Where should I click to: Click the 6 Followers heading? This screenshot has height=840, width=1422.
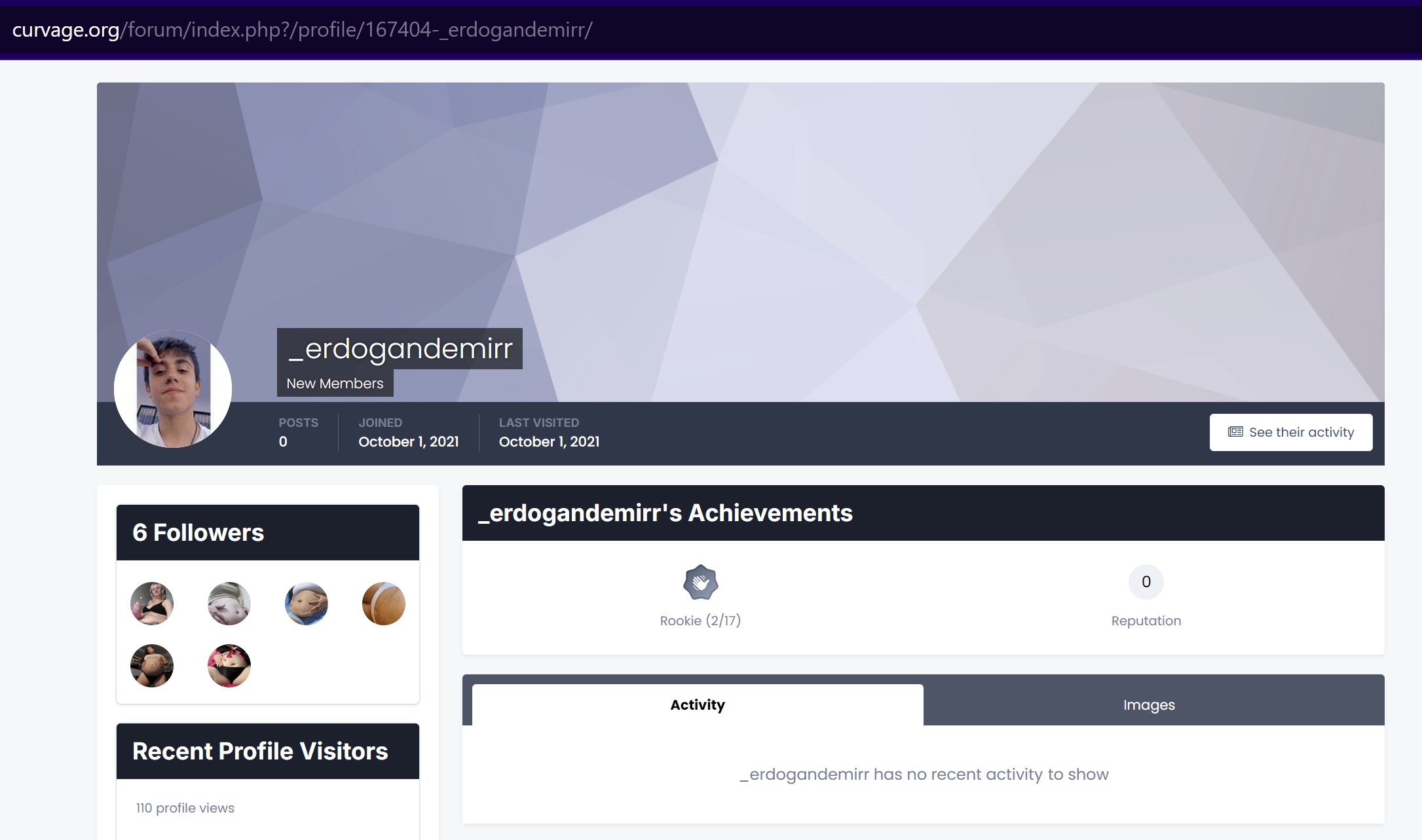pos(198,532)
